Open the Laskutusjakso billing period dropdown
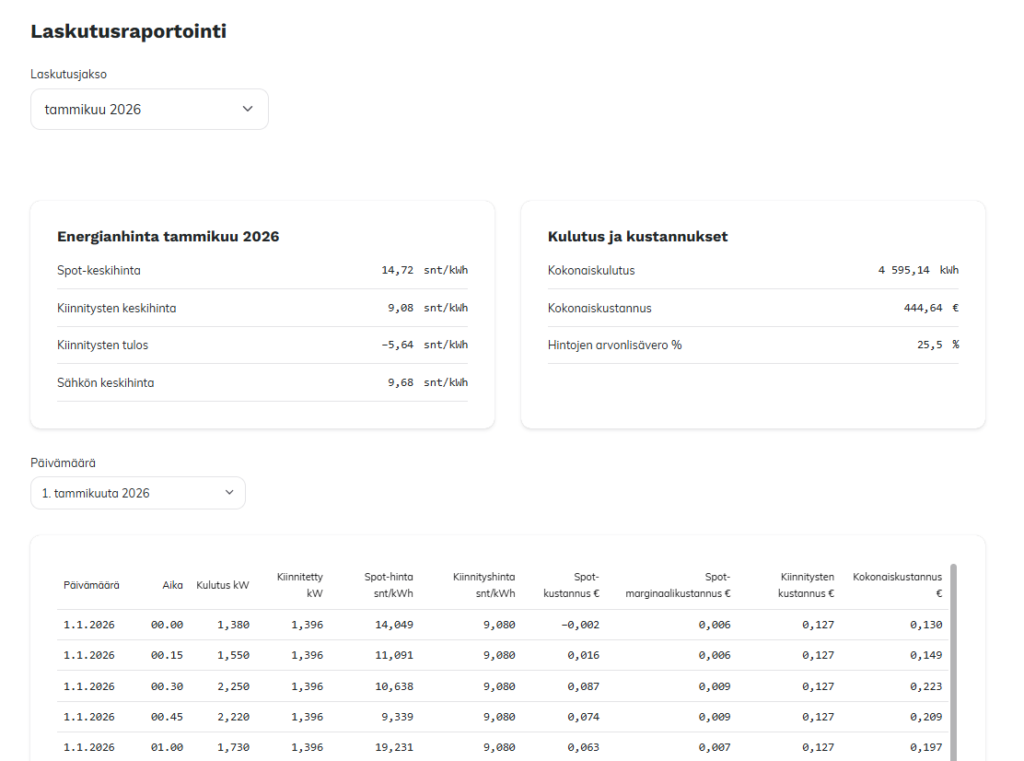1024x761 pixels. pyautogui.click(x=149, y=109)
